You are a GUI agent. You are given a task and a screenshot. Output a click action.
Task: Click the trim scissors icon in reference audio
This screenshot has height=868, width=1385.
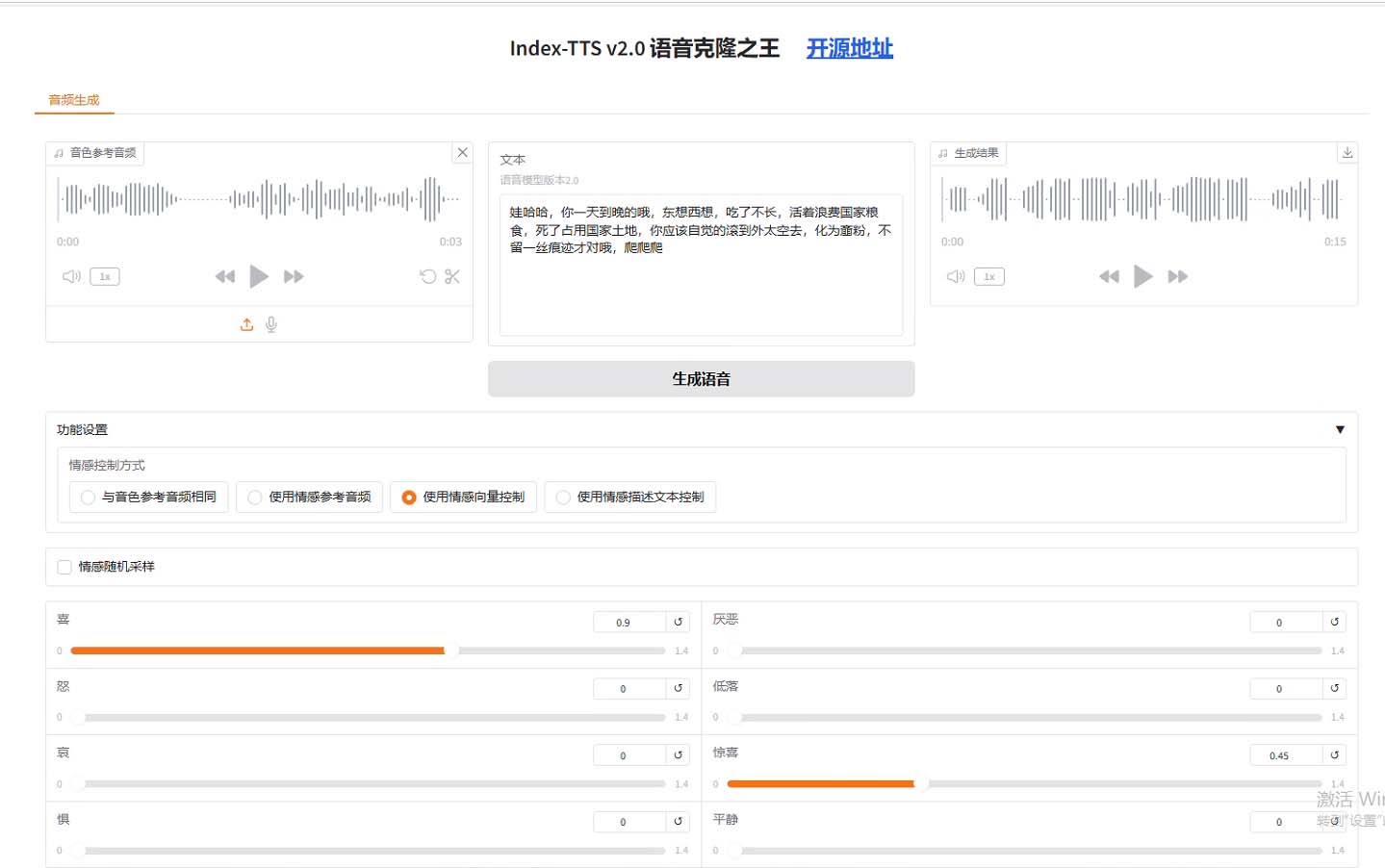coord(452,277)
